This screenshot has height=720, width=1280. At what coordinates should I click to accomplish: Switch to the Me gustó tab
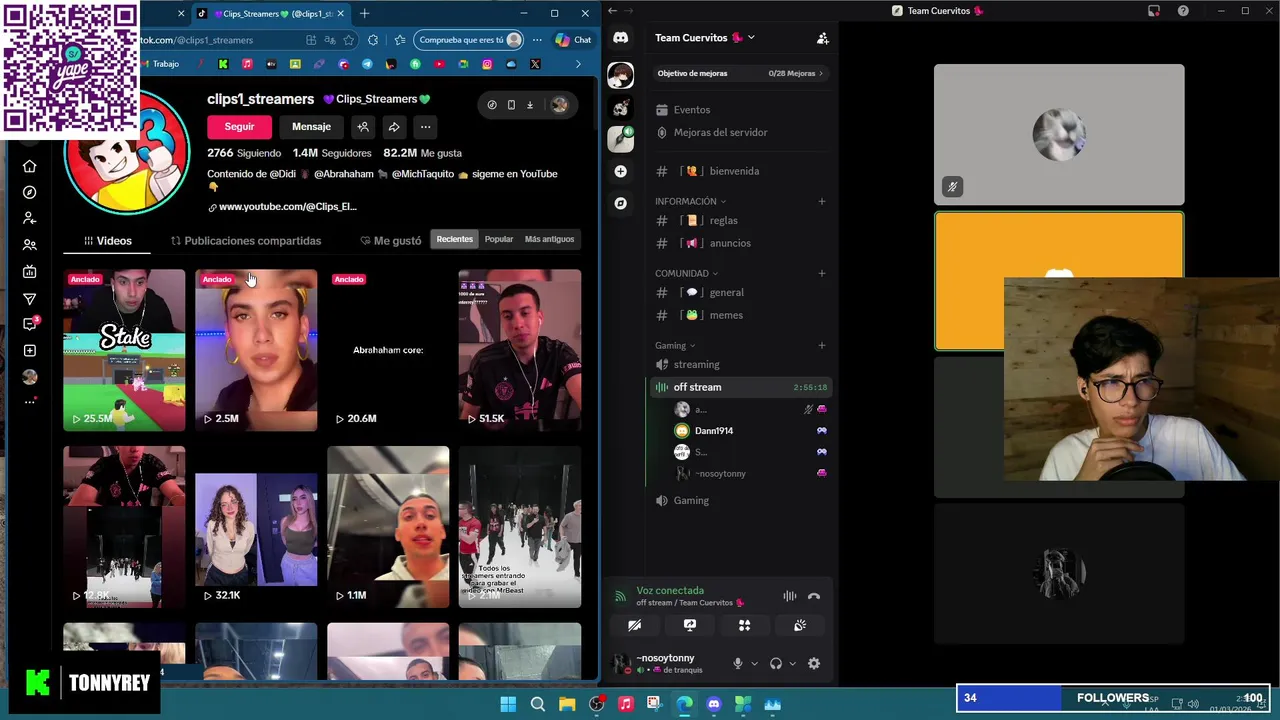tap(391, 241)
